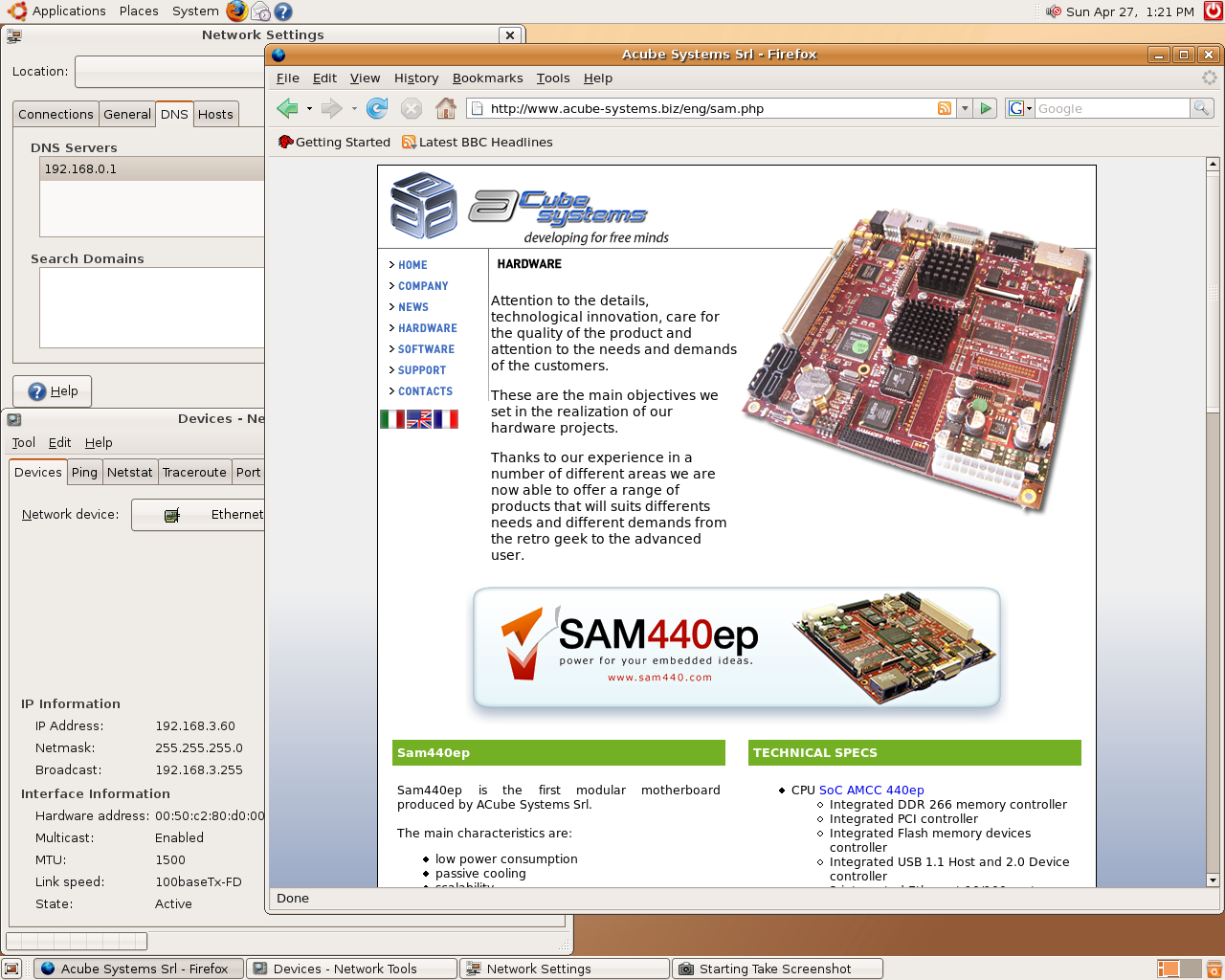
Task: Open the Location combo box in Network Settings
Action: pos(169,72)
